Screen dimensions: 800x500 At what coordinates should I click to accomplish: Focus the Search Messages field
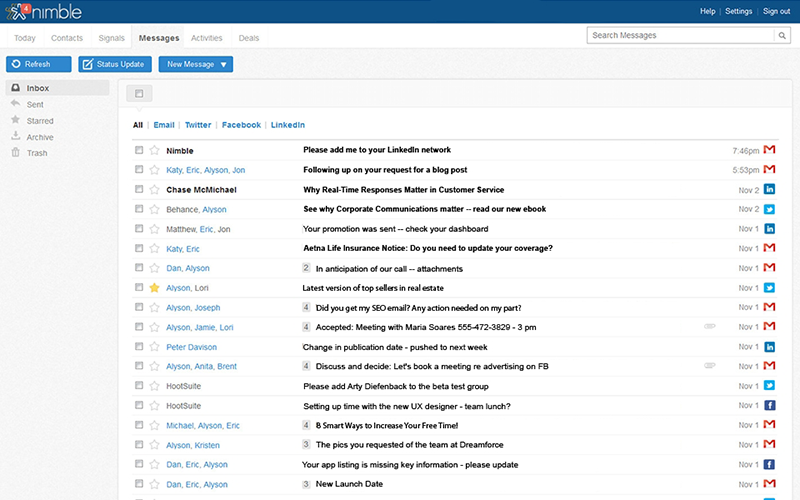point(681,35)
